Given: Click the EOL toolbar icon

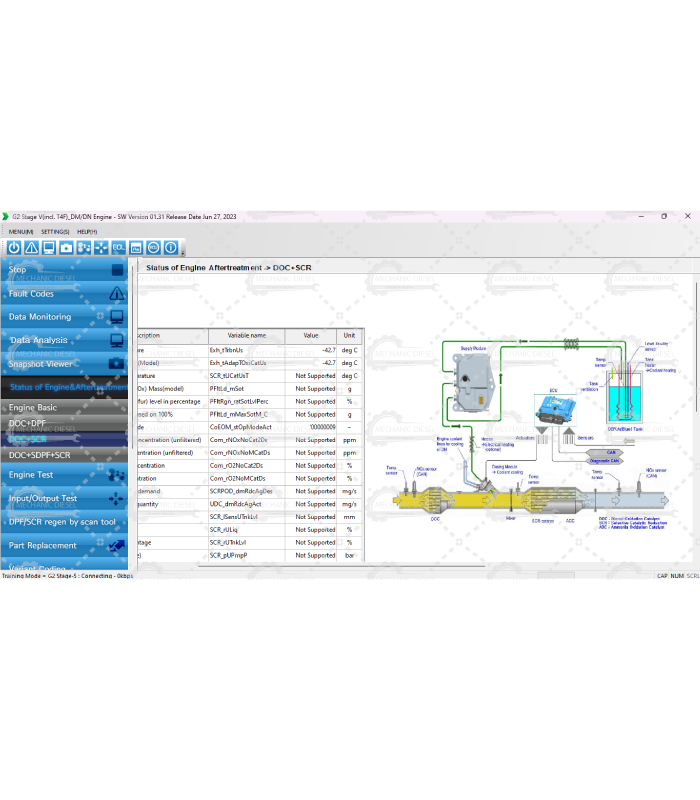Looking at the screenshot, I should (118, 248).
